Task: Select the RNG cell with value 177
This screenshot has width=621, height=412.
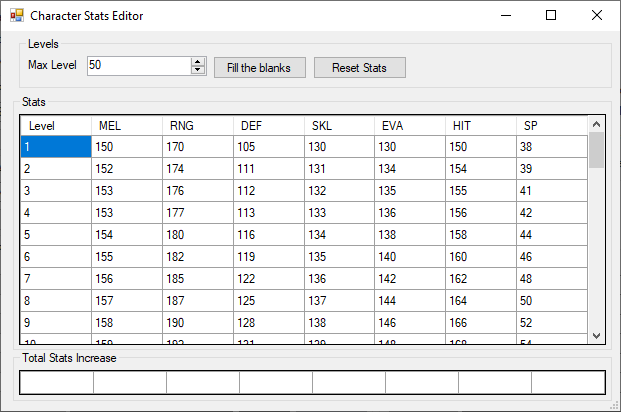Action: [198, 213]
